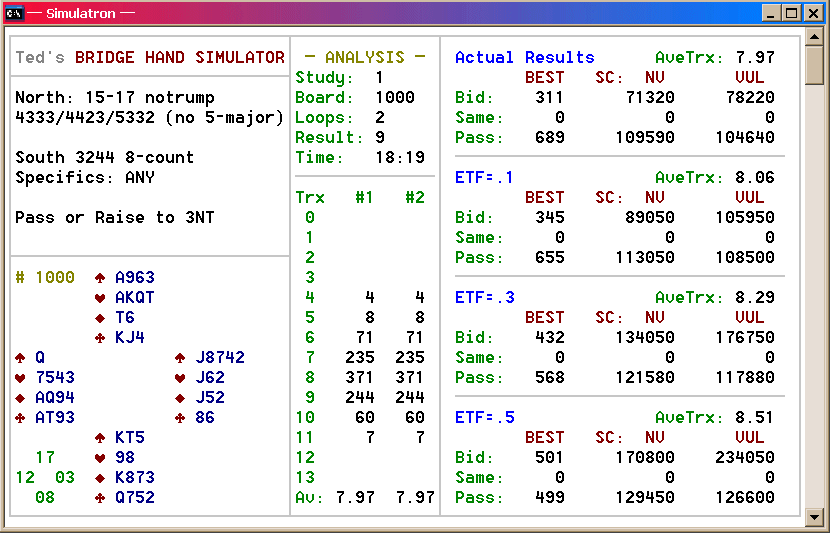Screen dimensions: 830x533
Task: Select South's club symbol beside Q752
Action: point(100,498)
